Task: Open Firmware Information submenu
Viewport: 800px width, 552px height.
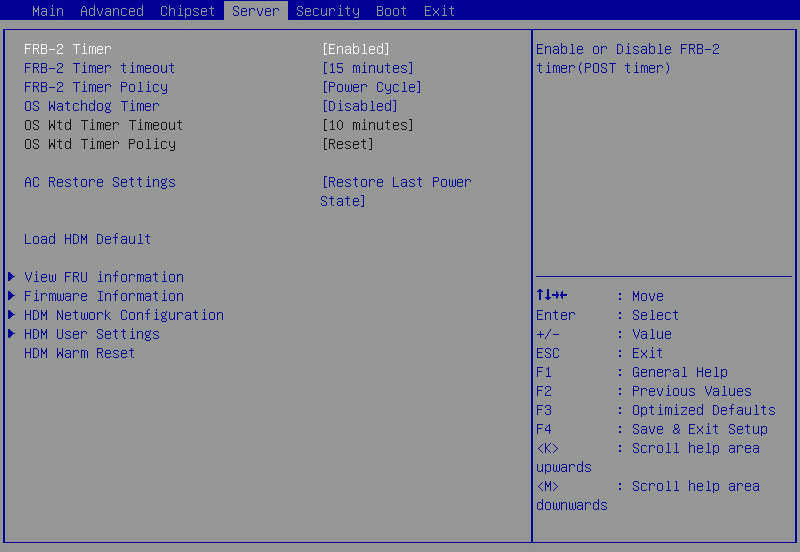Action: coord(104,296)
